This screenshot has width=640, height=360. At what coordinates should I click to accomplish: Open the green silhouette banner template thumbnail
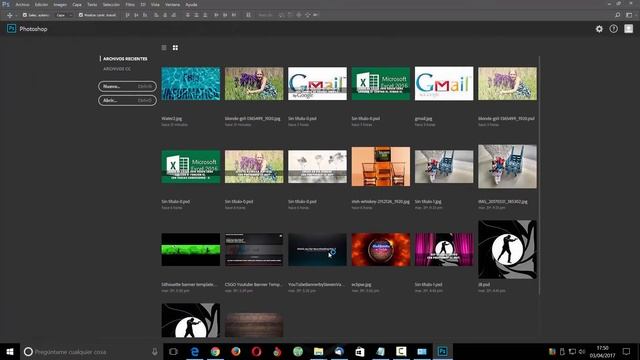tap(191, 249)
